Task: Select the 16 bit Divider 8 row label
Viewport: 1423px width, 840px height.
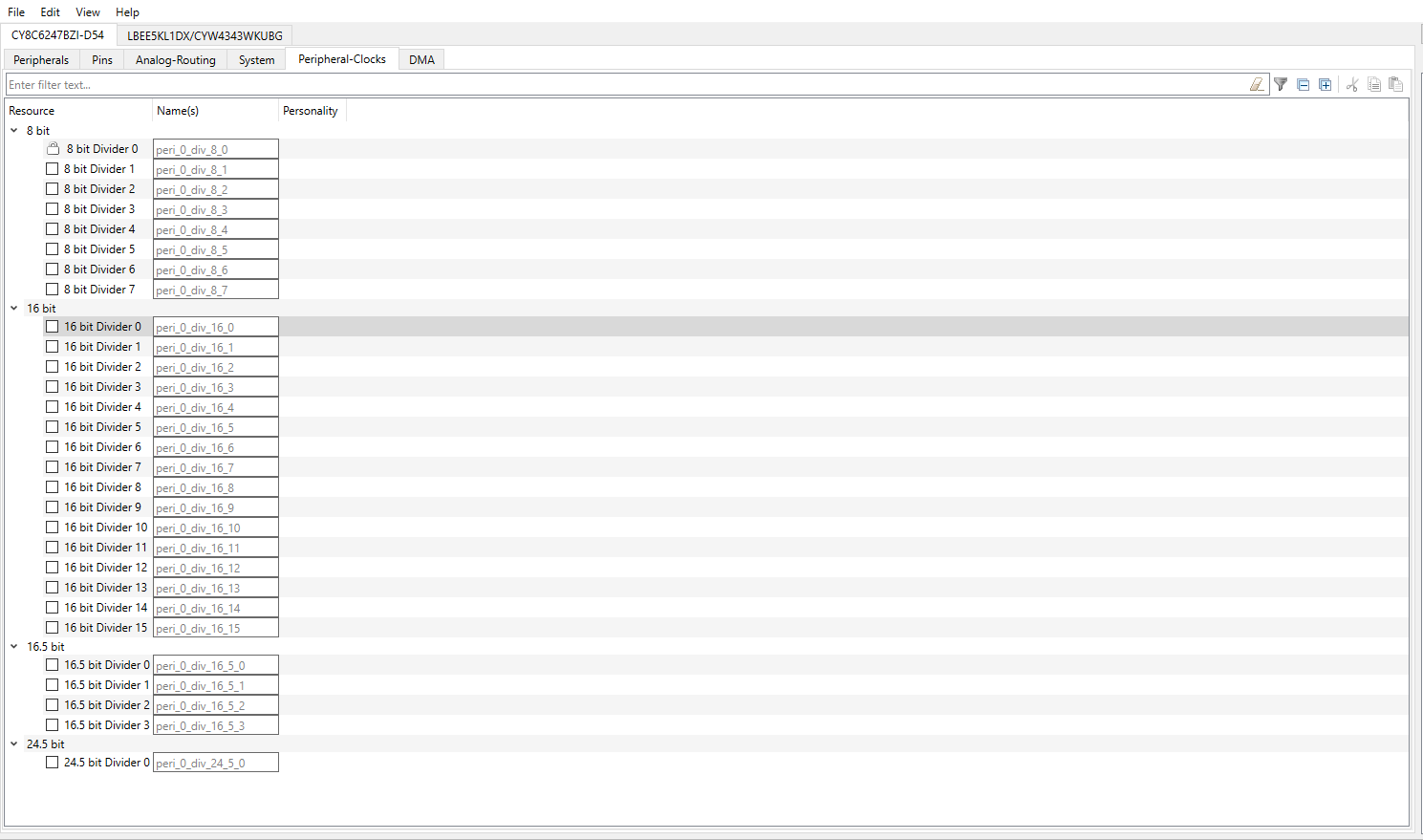Action: click(x=102, y=486)
